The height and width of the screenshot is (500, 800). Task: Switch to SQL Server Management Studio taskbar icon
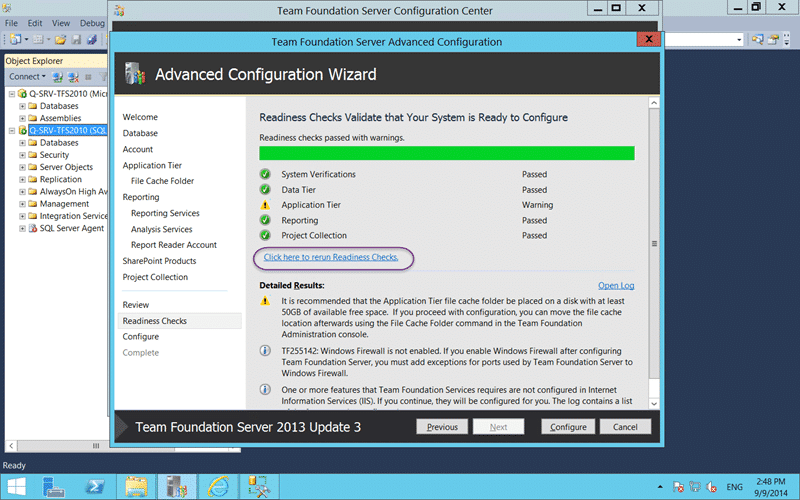pyautogui.click(x=259, y=487)
